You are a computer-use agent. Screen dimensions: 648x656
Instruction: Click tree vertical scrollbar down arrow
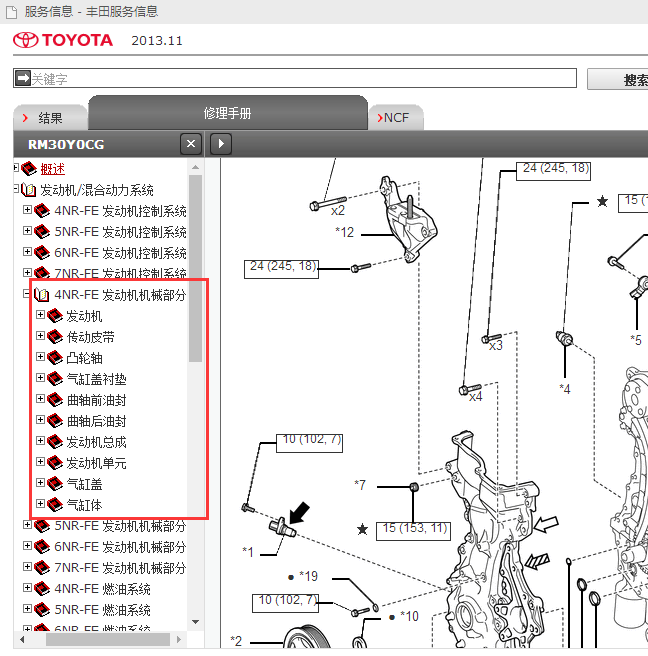click(x=195, y=622)
